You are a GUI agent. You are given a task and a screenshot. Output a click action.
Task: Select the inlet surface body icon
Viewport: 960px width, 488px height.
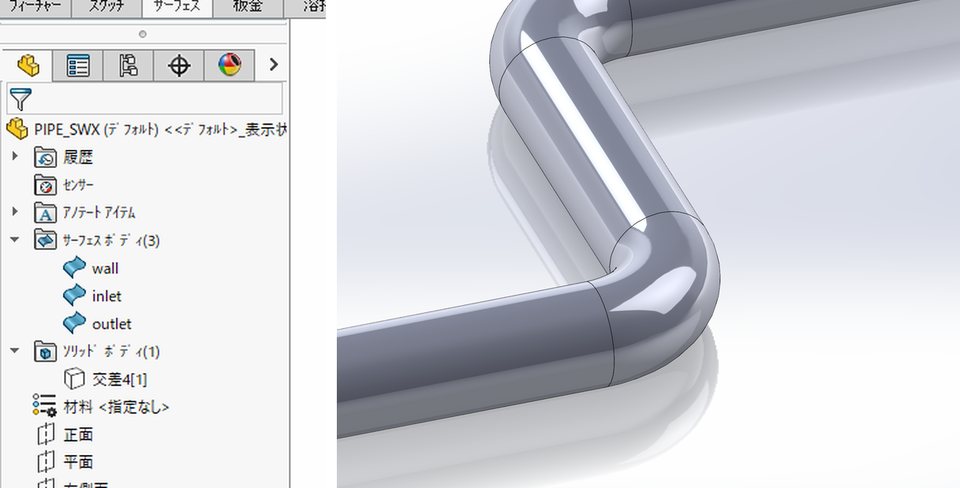tap(74, 295)
